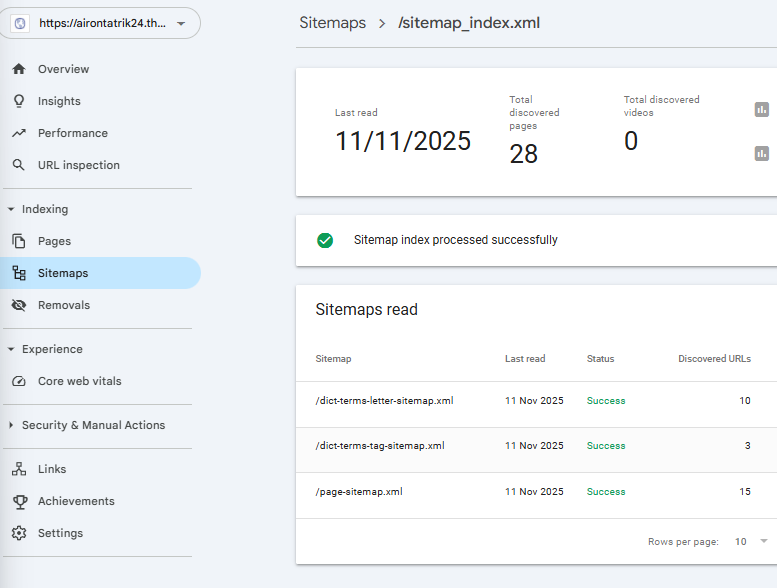Screen dimensions: 777x588
Task: Open chart icon beside Total discovered pages
Action: 762,109
